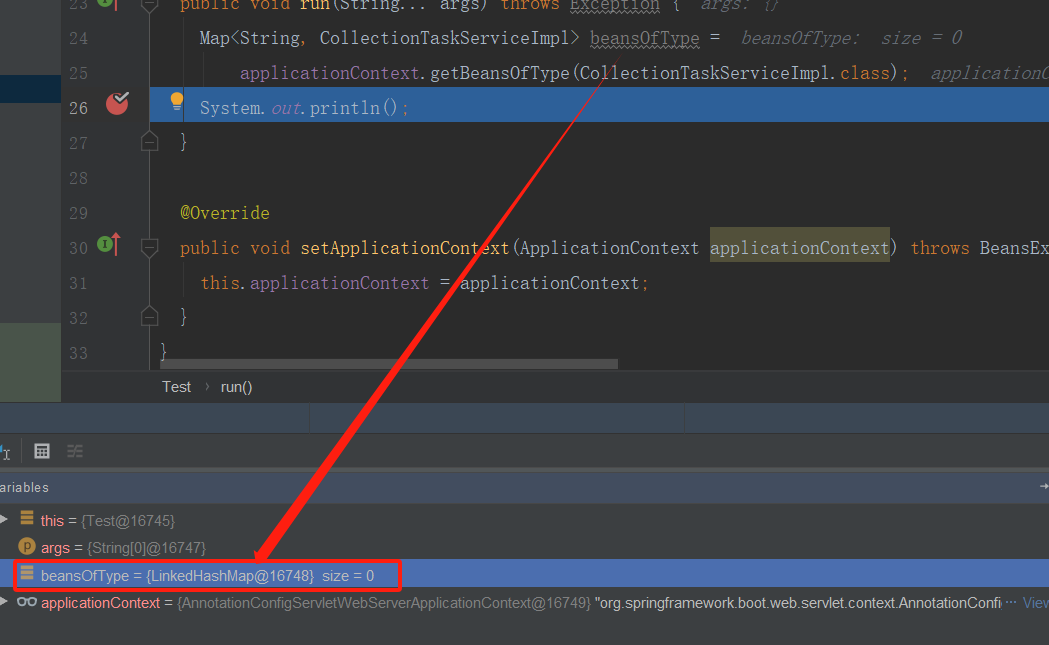Screen dimensions: 1049x645
Task: Click the beansOfType variable on line 24
Action: (645, 38)
